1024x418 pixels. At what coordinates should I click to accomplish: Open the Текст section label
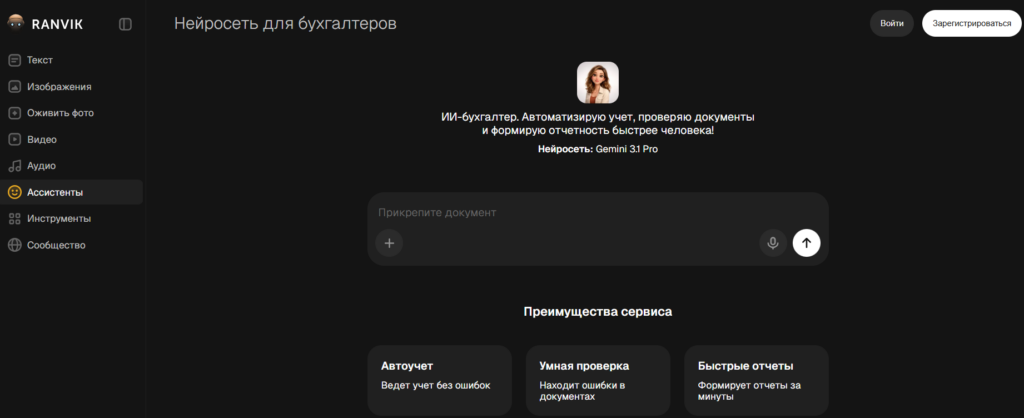(40, 60)
